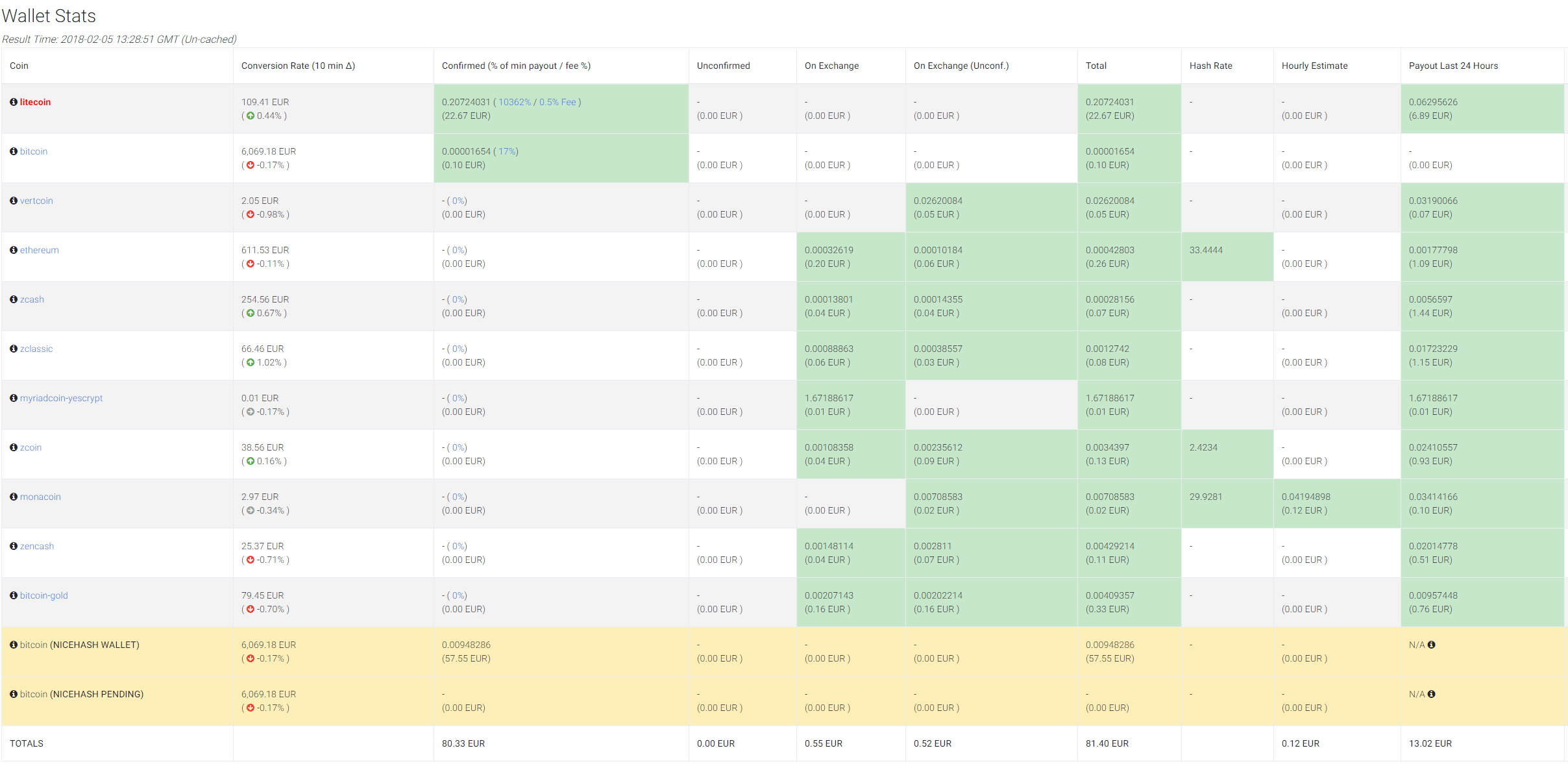Click the Conversion Rate column header
This screenshot has height=770, width=1568.
coord(298,66)
